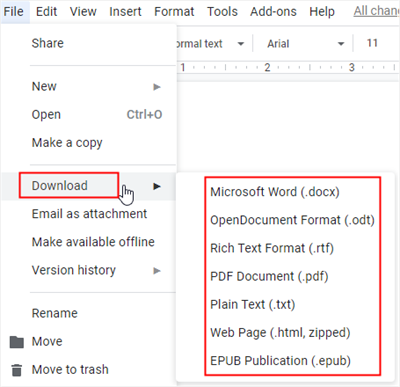Click the horizontal ruler at mark 2
This screenshot has width=400, height=387.
coord(267,68)
